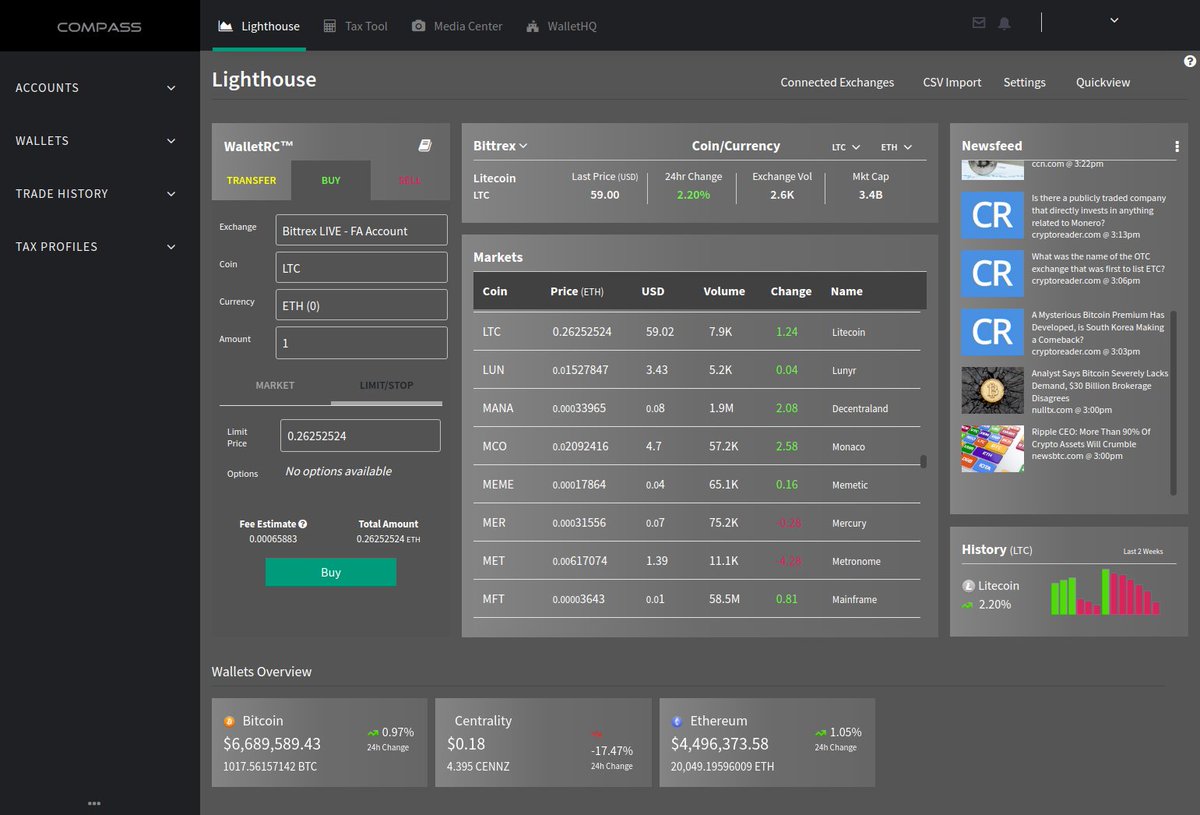
Task: Open Quickview link
Action: tap(1103, 82)
